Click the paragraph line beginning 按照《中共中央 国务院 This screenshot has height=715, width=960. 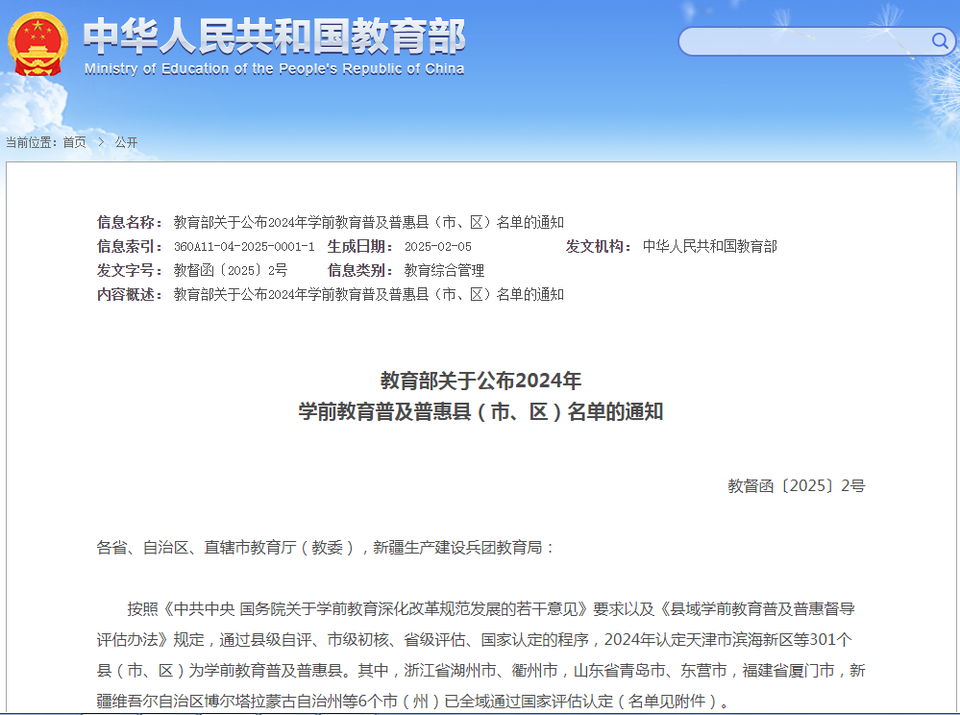[x=491, y=609]
